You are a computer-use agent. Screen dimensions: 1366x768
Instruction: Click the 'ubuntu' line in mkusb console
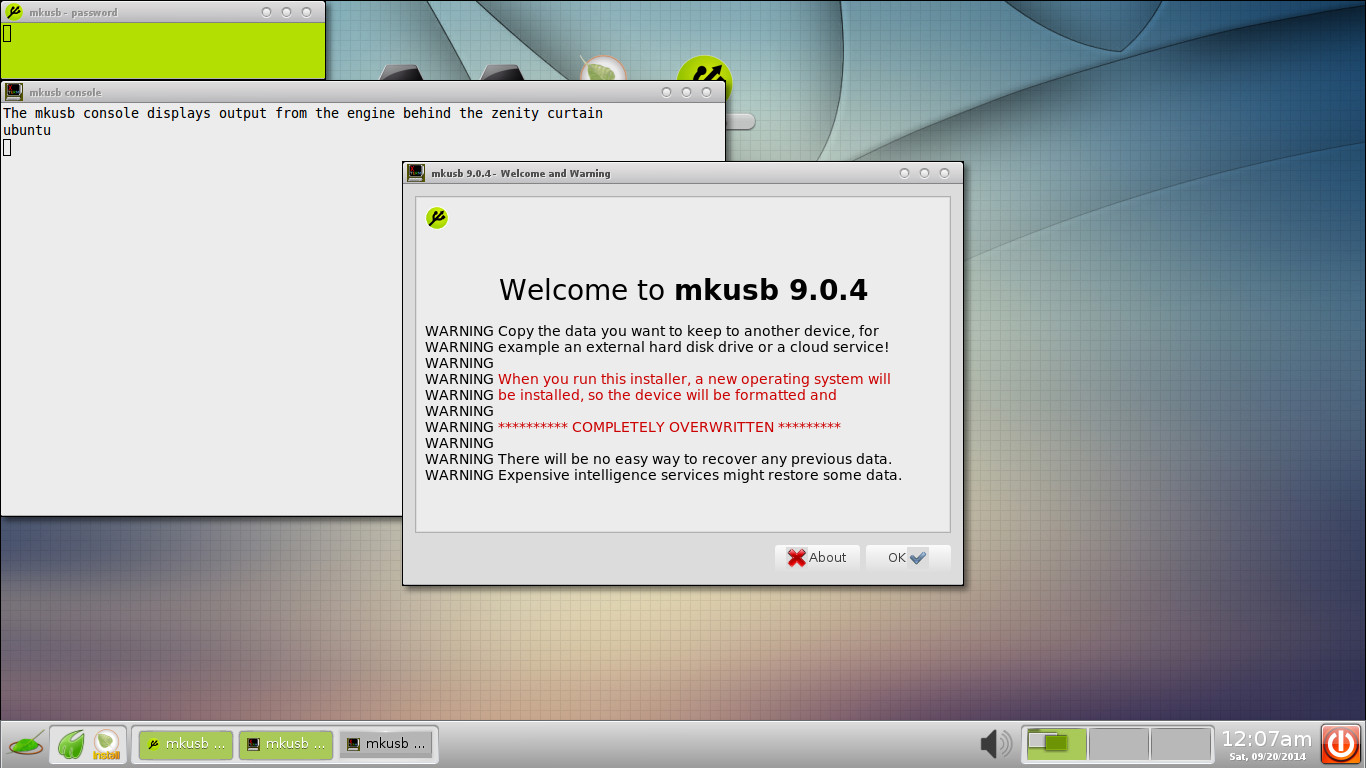(27, 130)
